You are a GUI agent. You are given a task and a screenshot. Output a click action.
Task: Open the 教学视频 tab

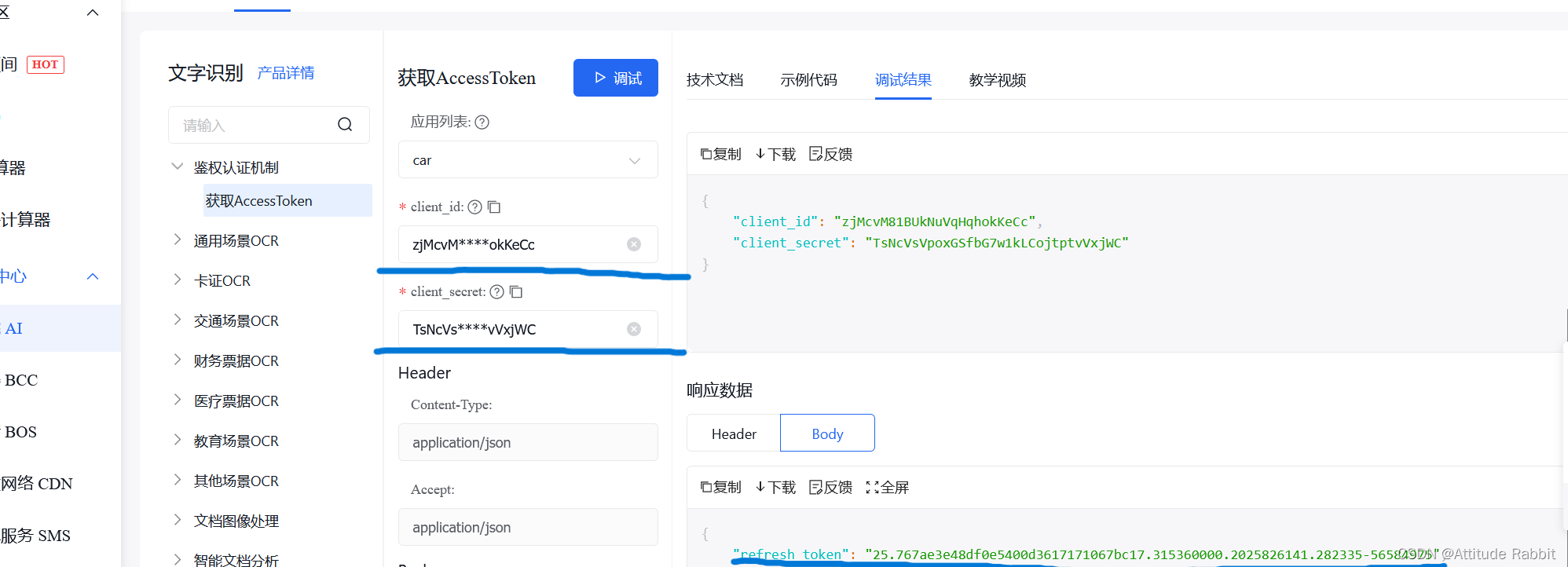(998, 79)
